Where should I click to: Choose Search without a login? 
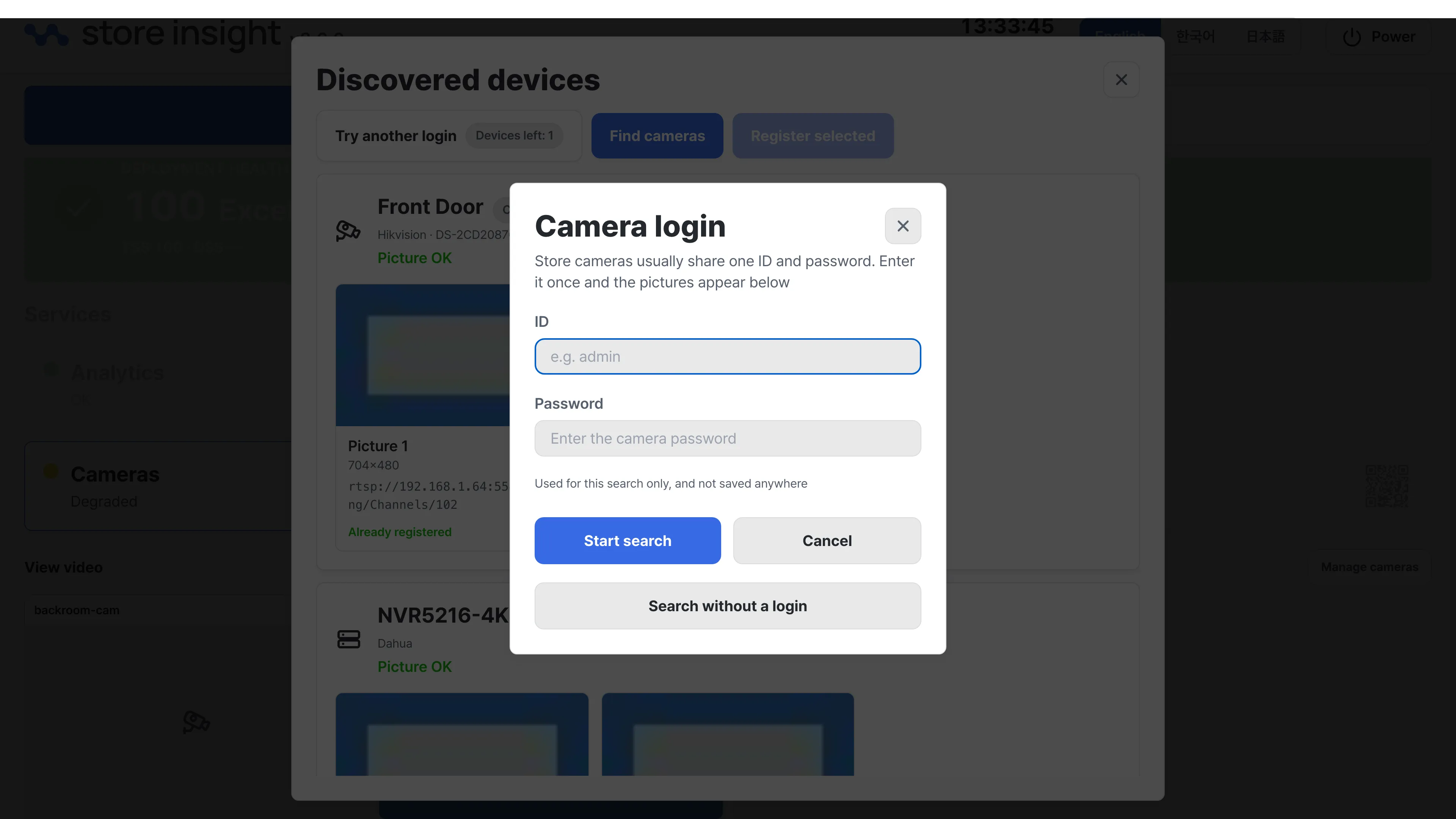pyautogui.click(x=728, y=606)
